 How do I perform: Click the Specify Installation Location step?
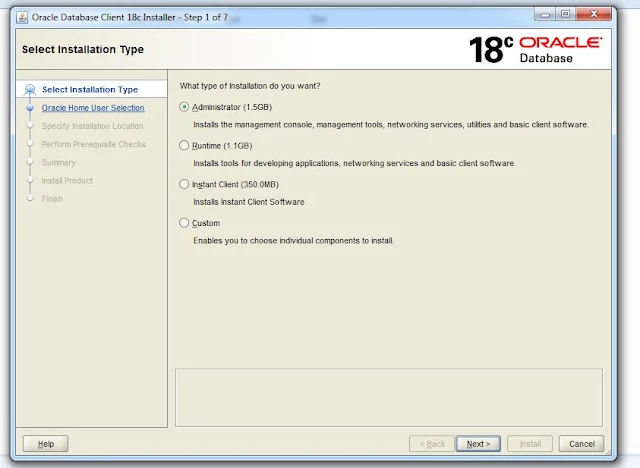93,126
